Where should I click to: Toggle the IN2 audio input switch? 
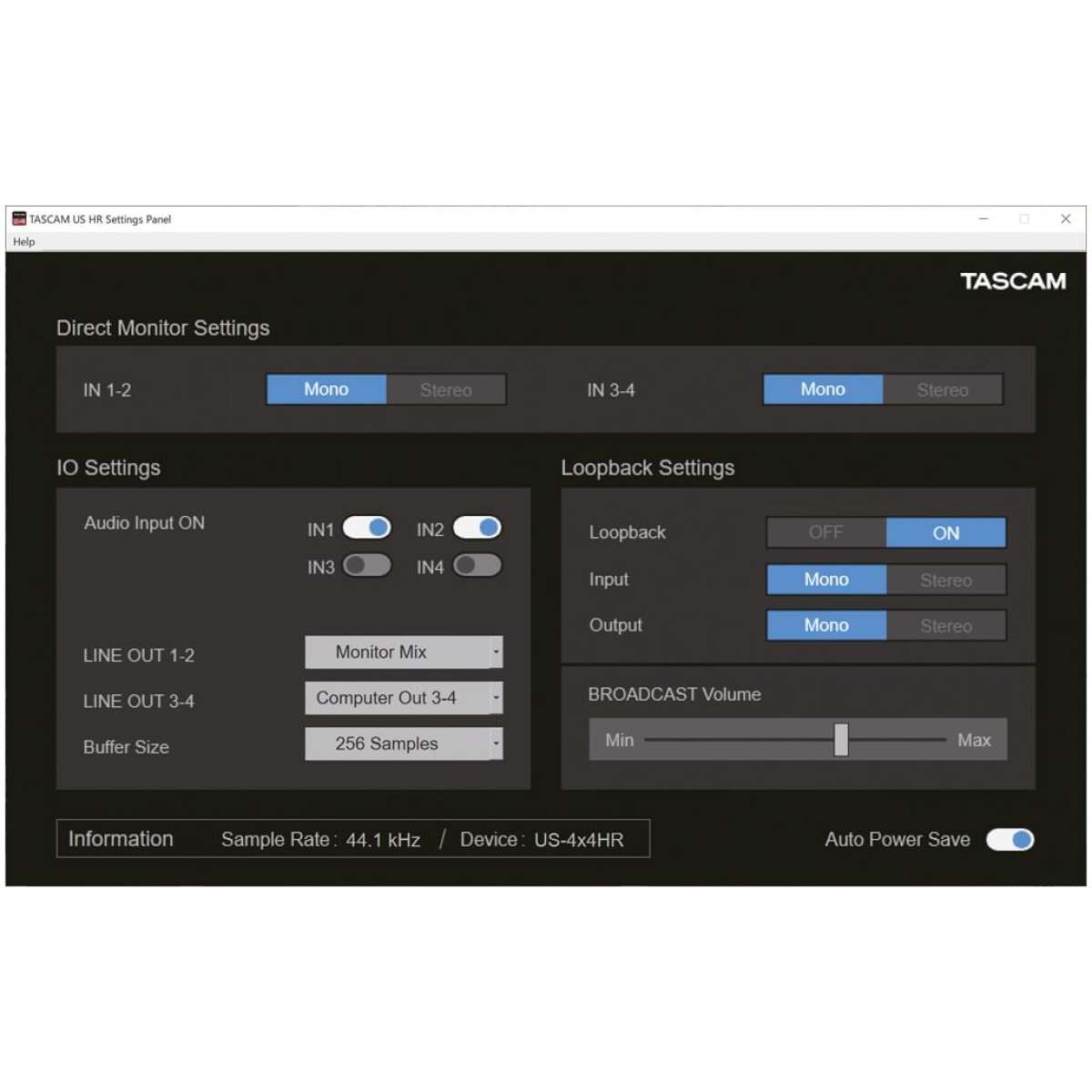point(477,528)
